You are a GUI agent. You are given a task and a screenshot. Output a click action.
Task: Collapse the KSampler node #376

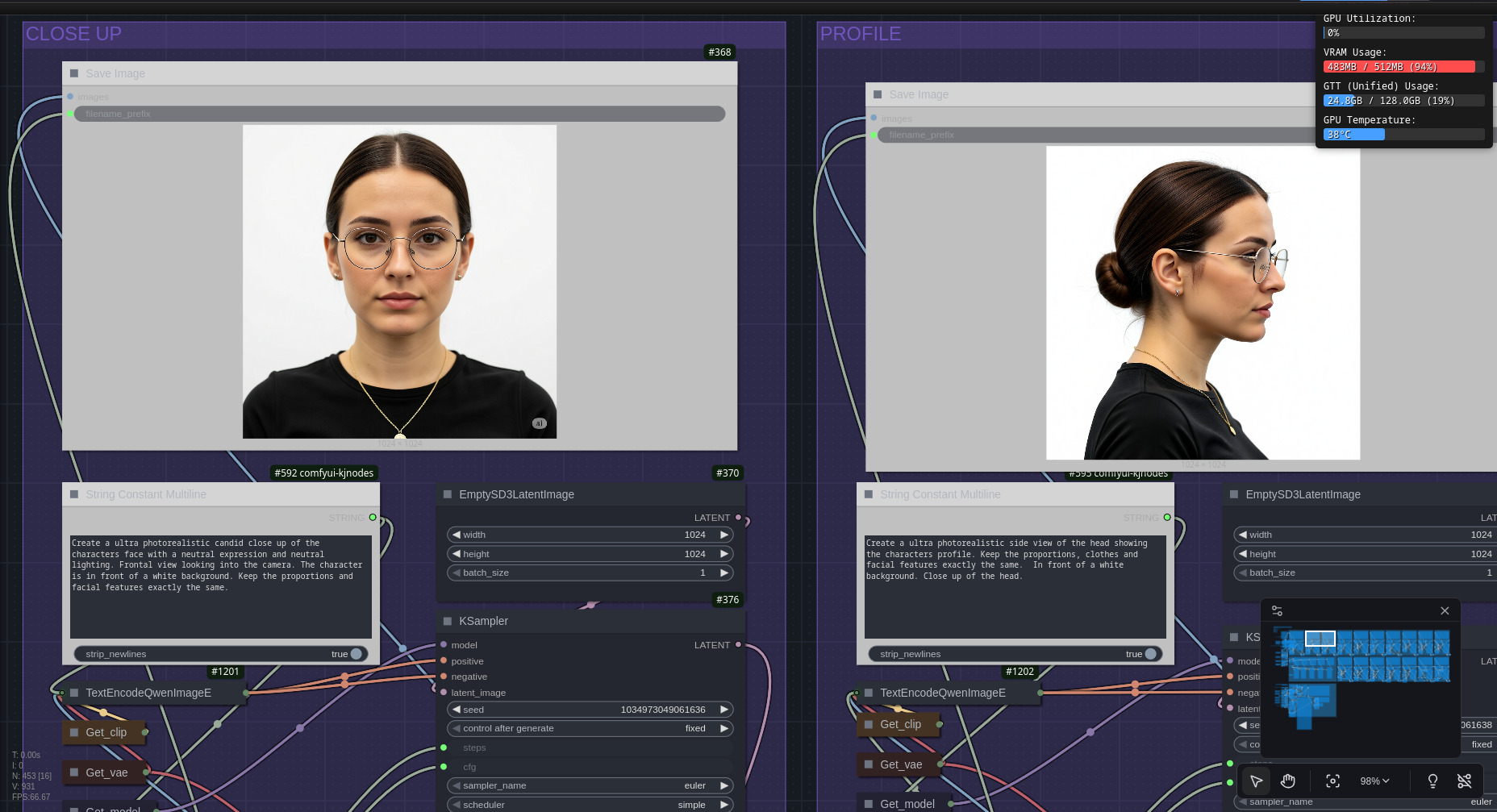coord(448,621)
